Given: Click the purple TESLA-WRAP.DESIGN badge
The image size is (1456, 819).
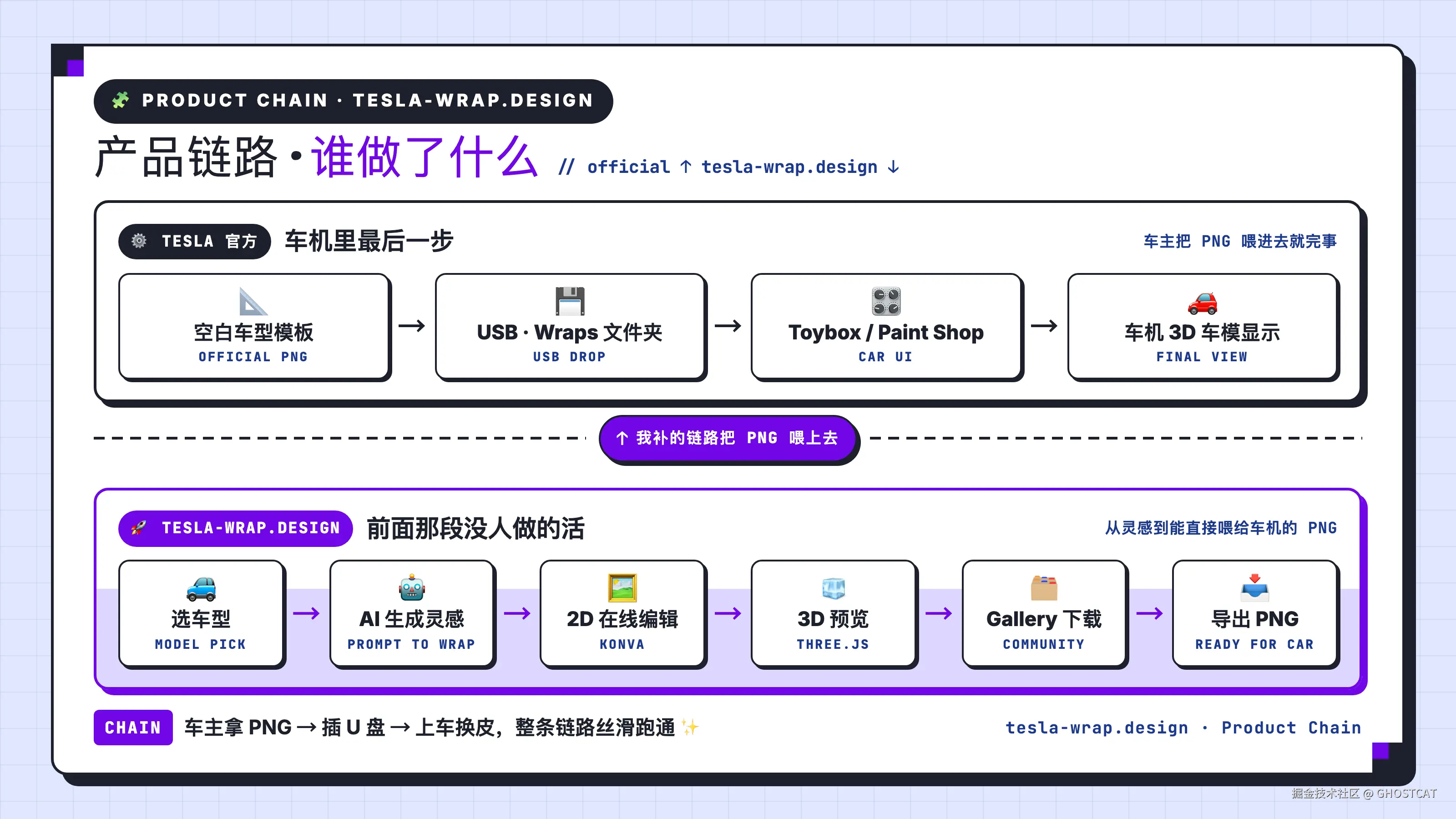Looking at the screenshot, I should (235, 528).
